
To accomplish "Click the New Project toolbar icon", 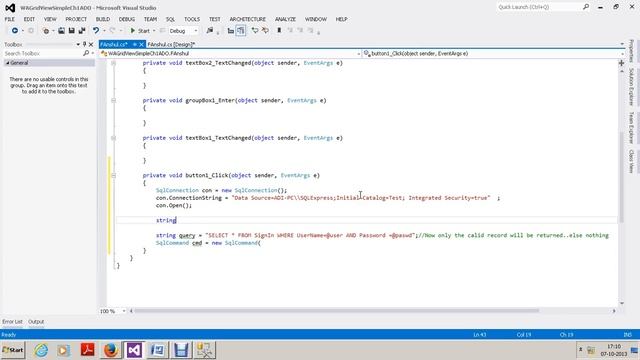I will (46, 31).
